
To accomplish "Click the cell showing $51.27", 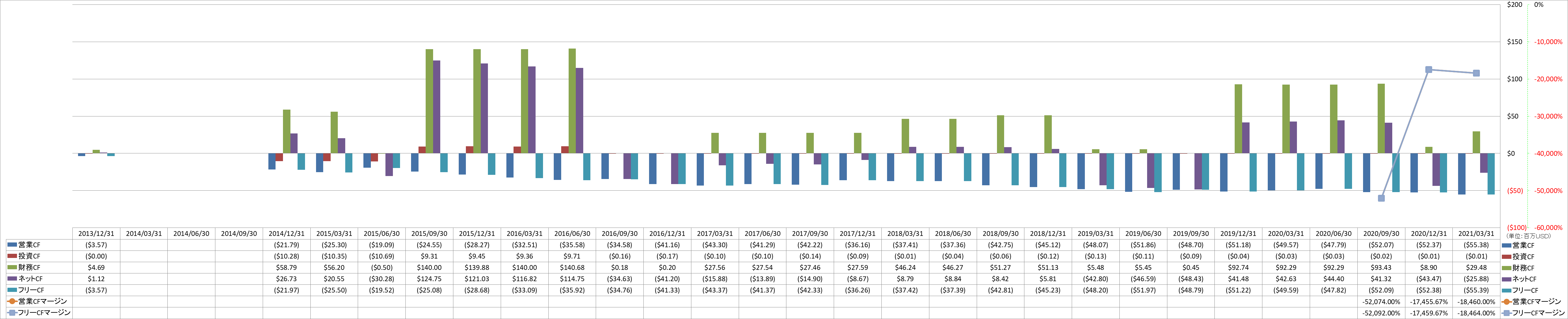I will click(x=1000, y=267).
